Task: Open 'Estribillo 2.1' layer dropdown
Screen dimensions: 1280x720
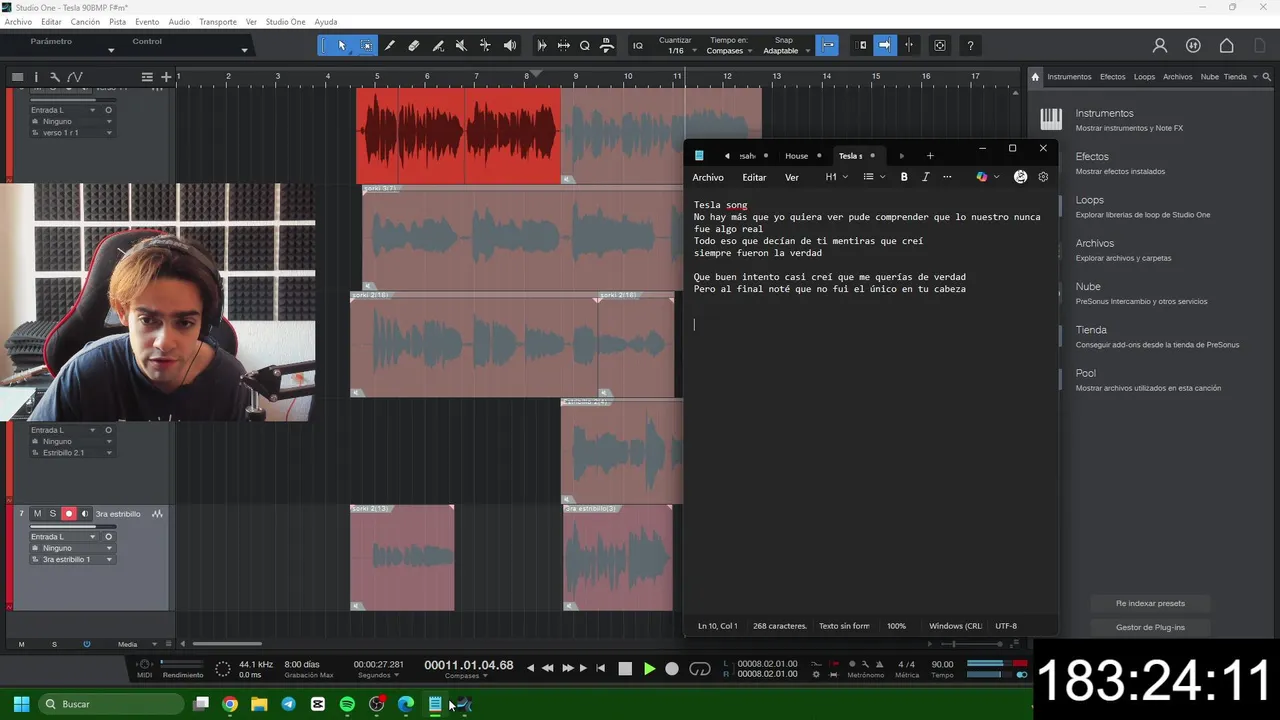Action: pos(71,453)
